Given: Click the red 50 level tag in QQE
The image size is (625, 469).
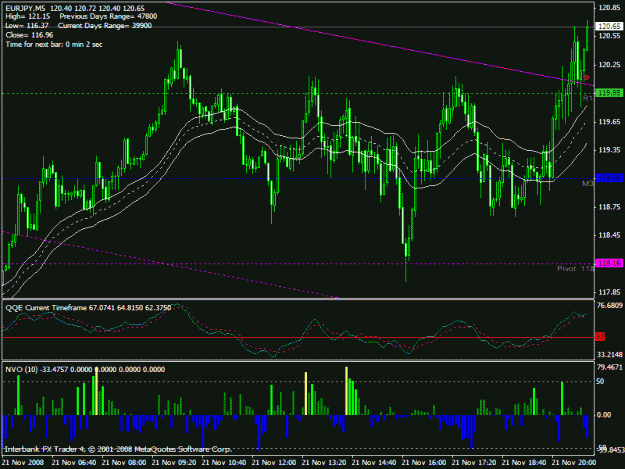Looking at the screenshot, I should [x=600, y=337].
